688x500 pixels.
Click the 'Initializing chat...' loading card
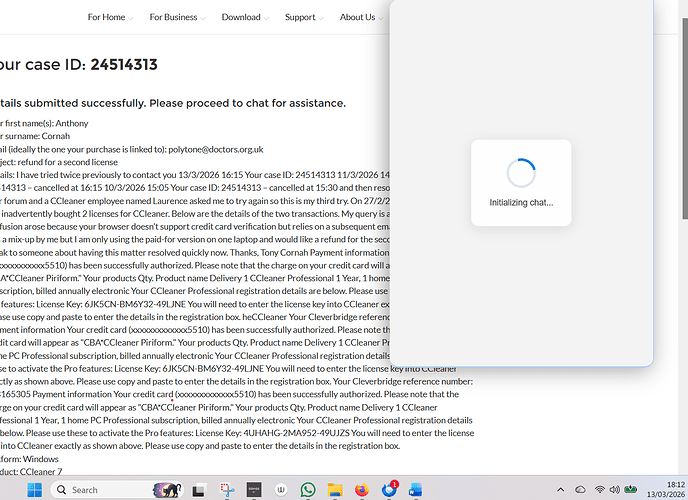pyautogui.click(x=521, y=183)
